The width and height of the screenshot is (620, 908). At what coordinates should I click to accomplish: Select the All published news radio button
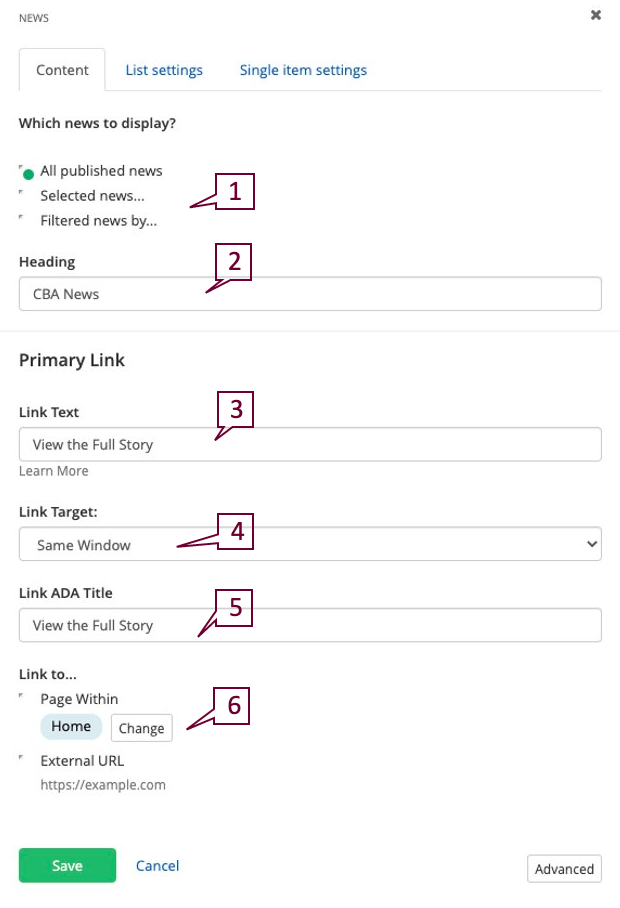tap(28, 172)
